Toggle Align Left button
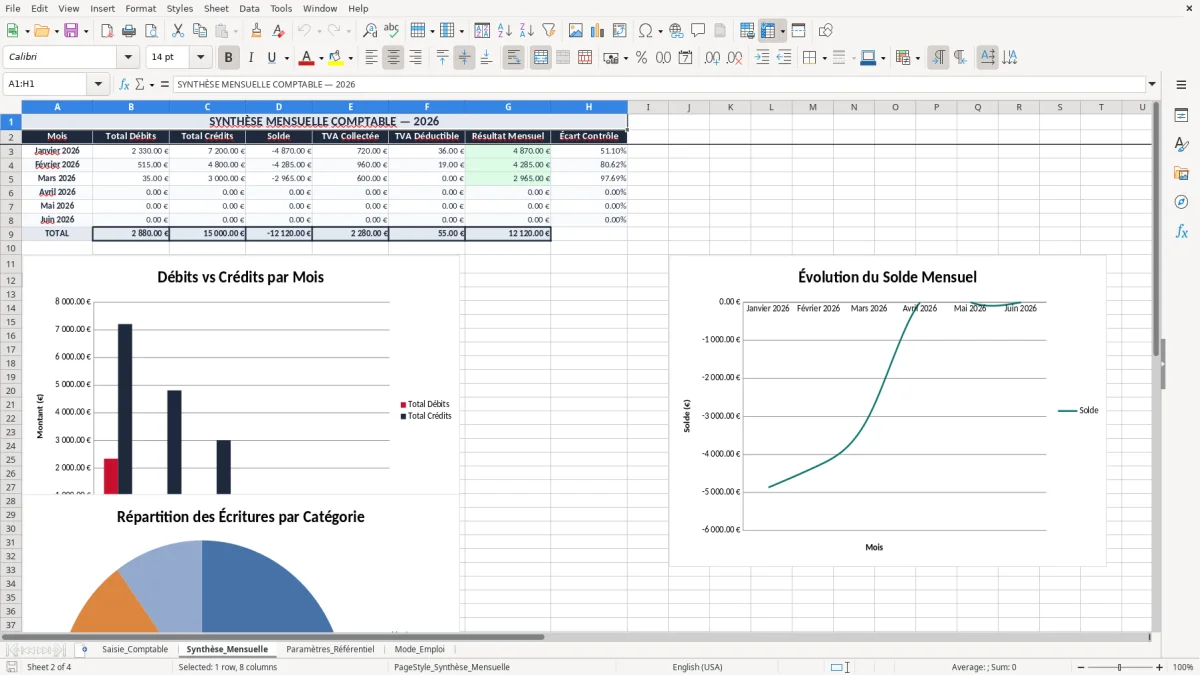Screen dimensions: 1200x675 (371, 58)
